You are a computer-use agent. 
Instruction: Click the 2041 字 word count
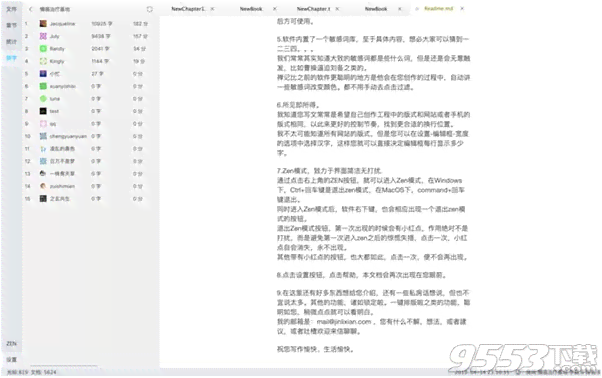tap(100, 49)
